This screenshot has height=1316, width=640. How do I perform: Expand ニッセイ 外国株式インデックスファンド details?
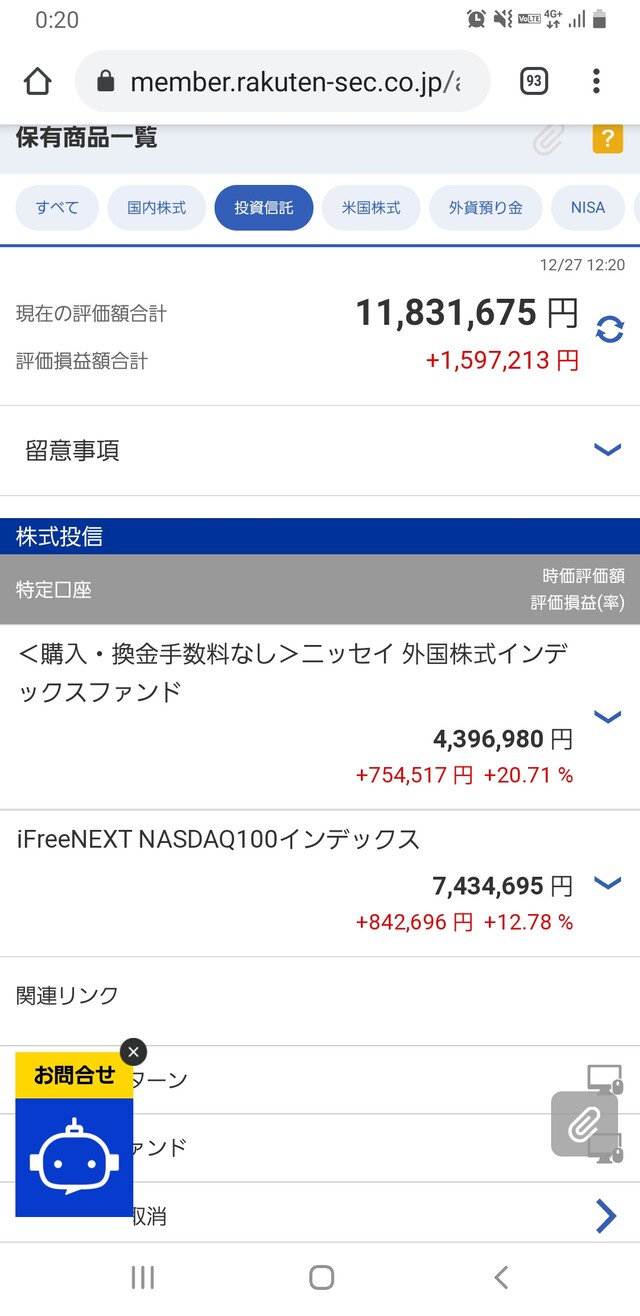(x=607, y=716)
